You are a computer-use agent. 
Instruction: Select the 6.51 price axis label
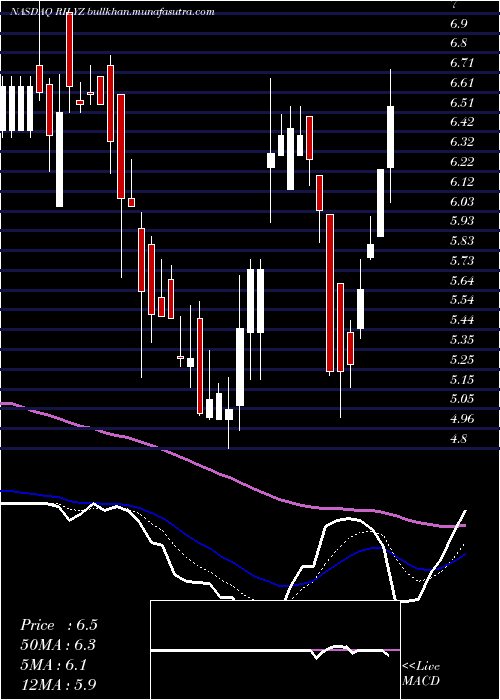click(461, 103)
